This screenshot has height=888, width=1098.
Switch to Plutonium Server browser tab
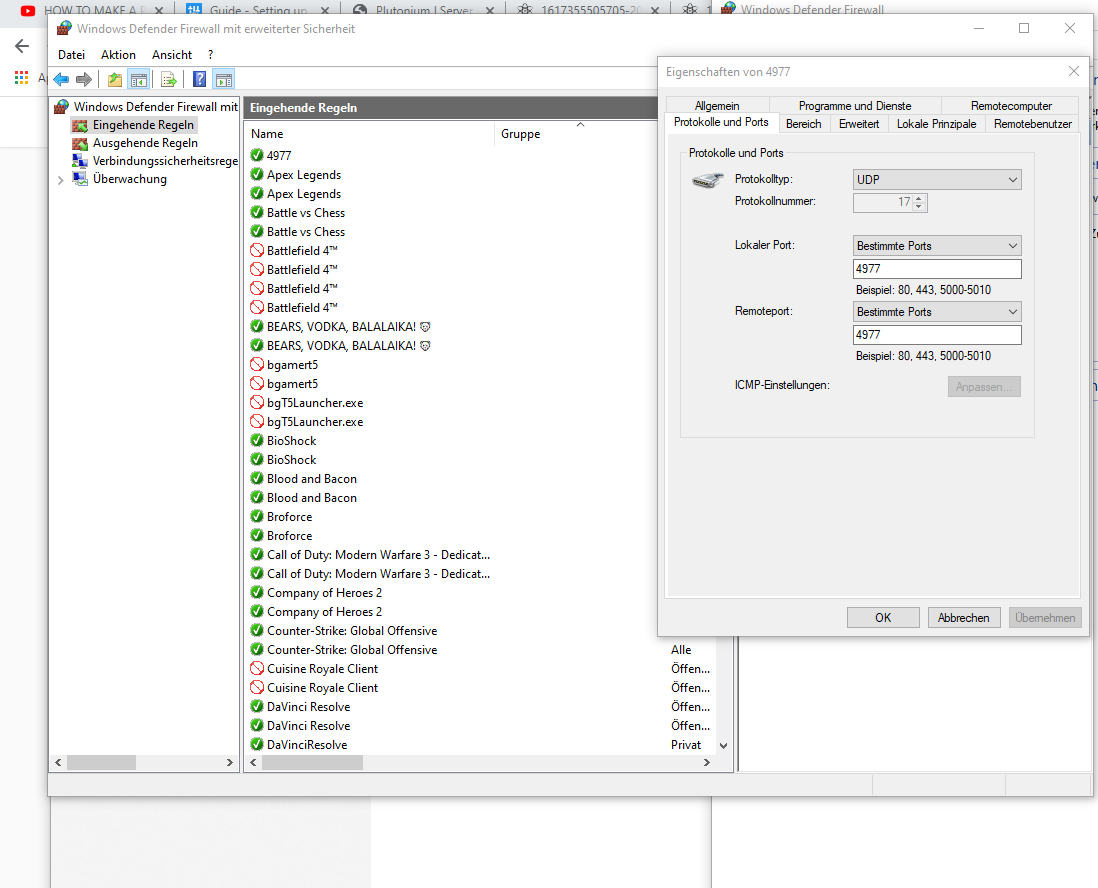pos(424,10)
